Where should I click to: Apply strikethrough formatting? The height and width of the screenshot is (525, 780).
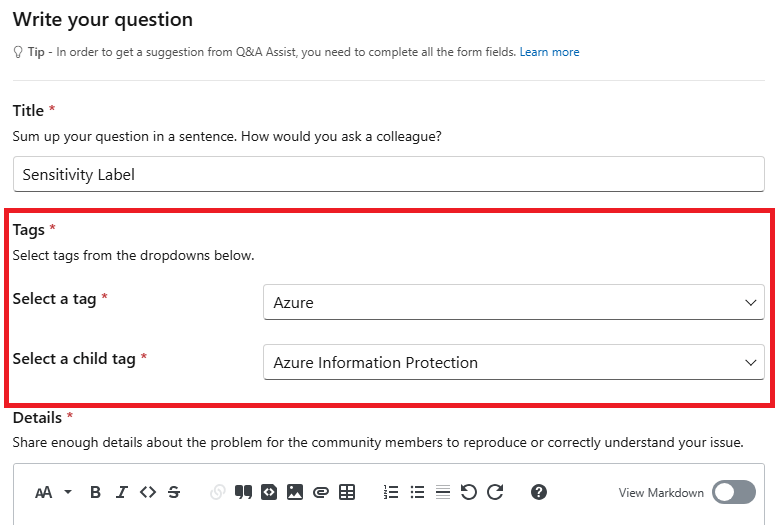click(174, 492)
